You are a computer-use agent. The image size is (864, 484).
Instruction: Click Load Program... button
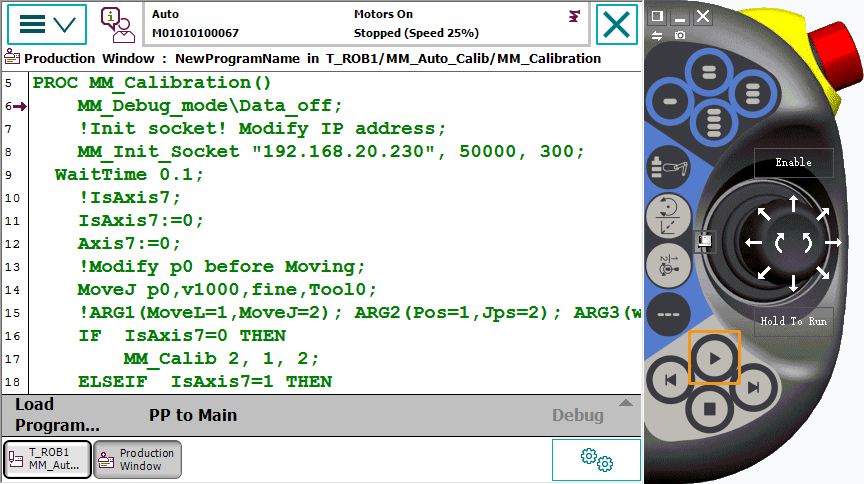tap(57, 415)
